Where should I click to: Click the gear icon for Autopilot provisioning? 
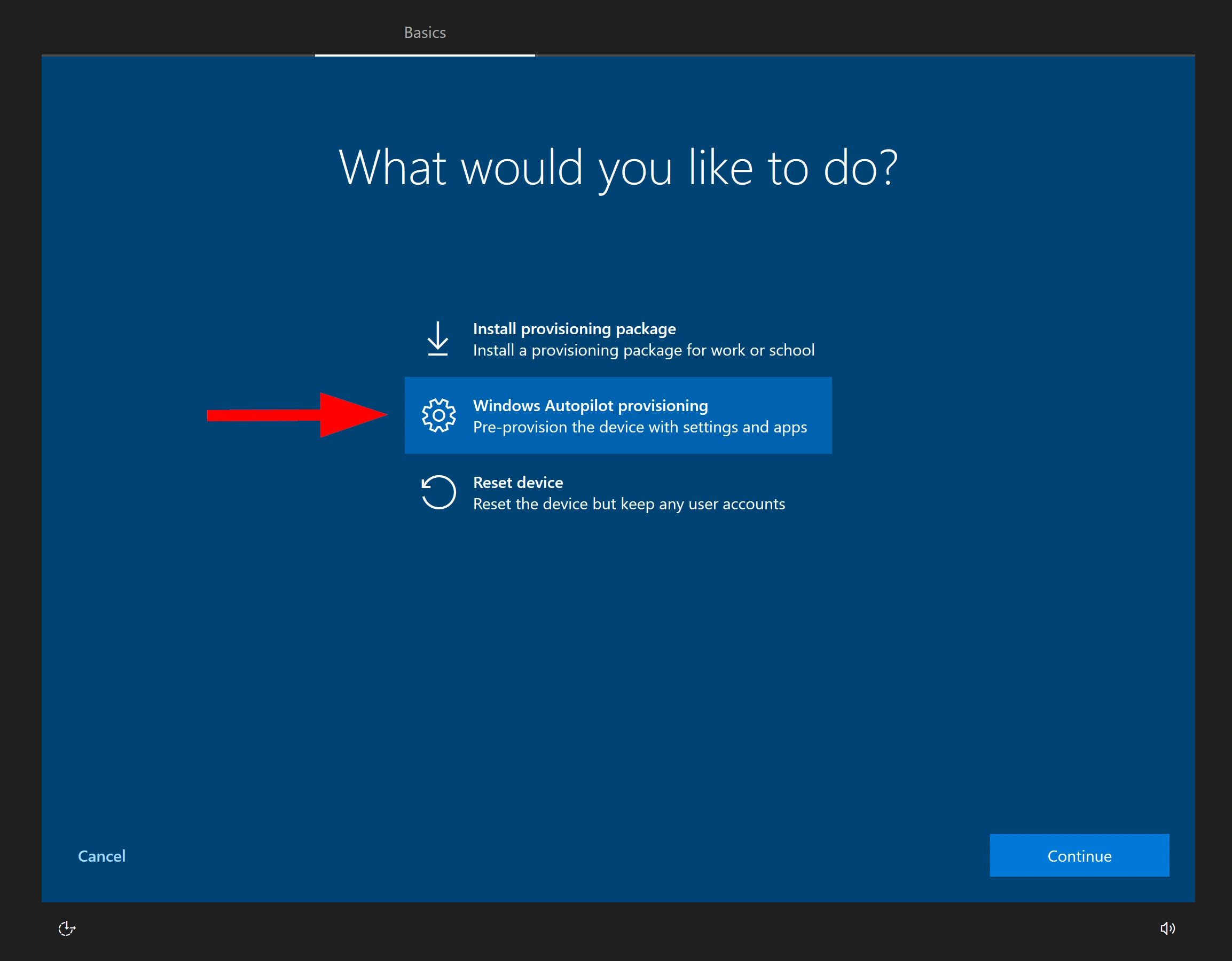pos(438,416)
